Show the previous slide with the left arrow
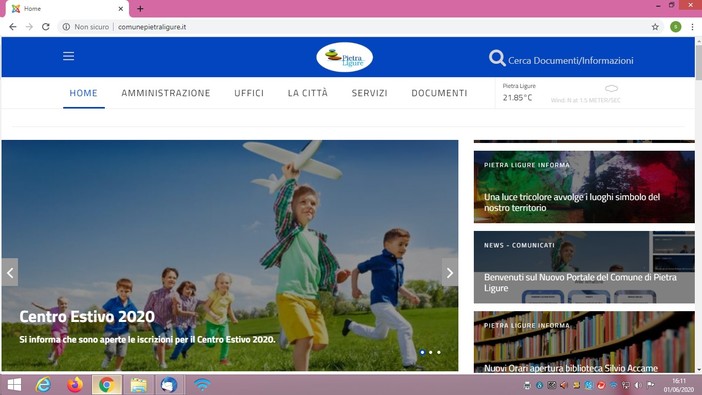 point(10,272)
